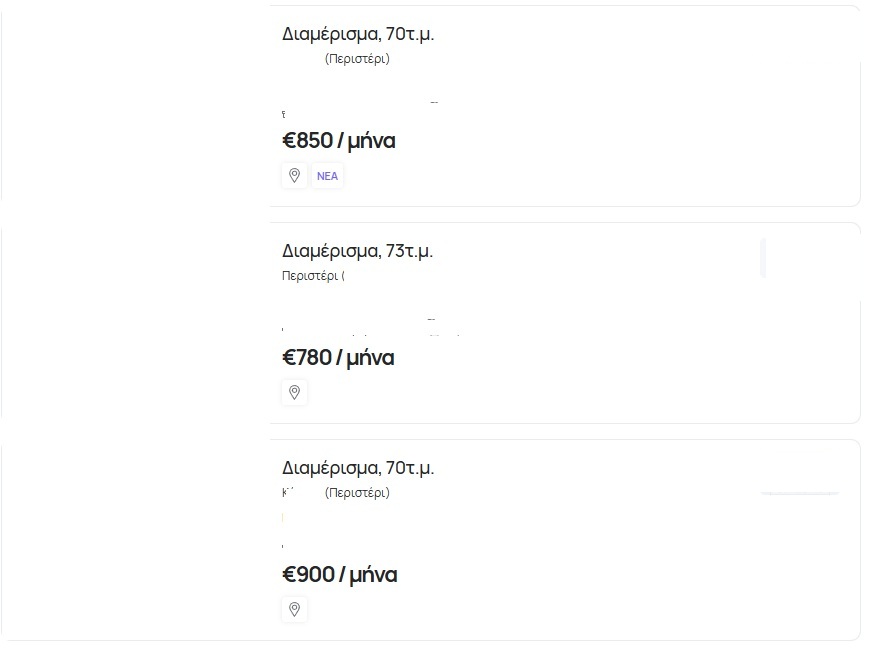Click the €900 / μήνα price
The image size is (875, 648).
(340, 575)
